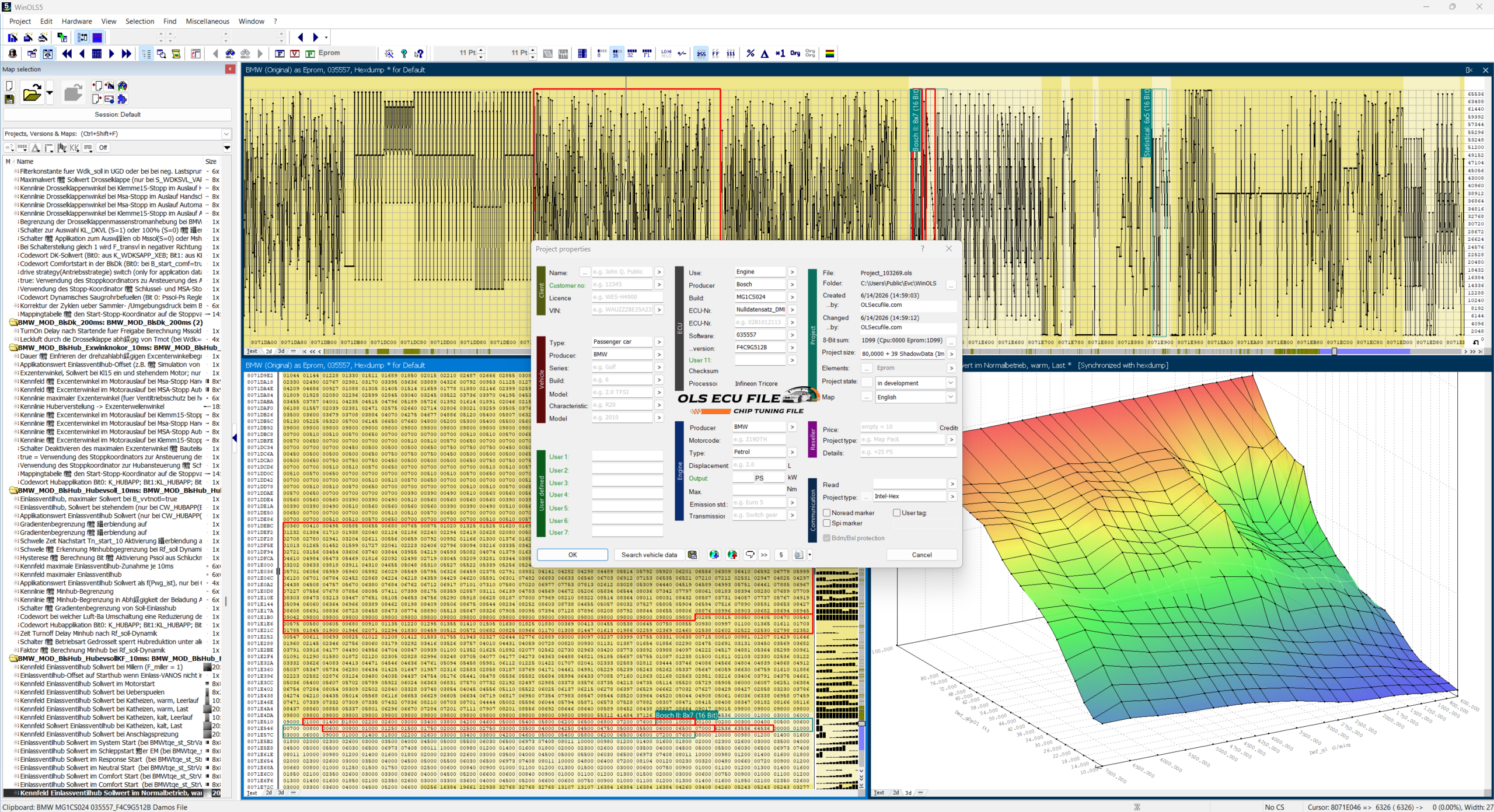This screenshot has width=1494, height=812.
Task: Cancel the Project properties dialog
Action: pyautogui.click(x=921, y=555)
